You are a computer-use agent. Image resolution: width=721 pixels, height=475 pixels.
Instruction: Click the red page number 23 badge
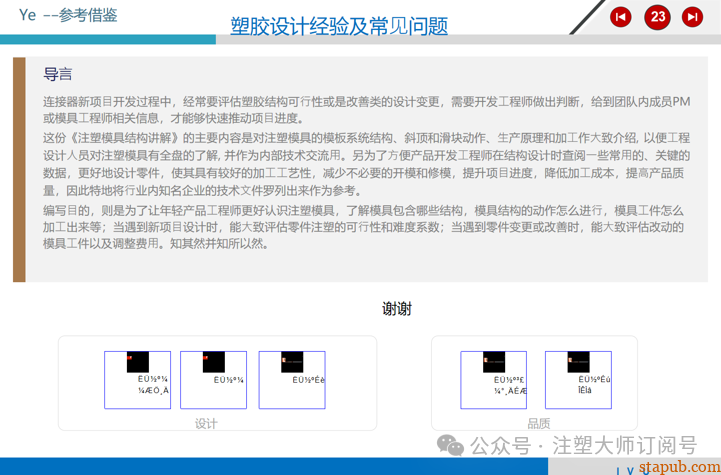pos(657,16)
